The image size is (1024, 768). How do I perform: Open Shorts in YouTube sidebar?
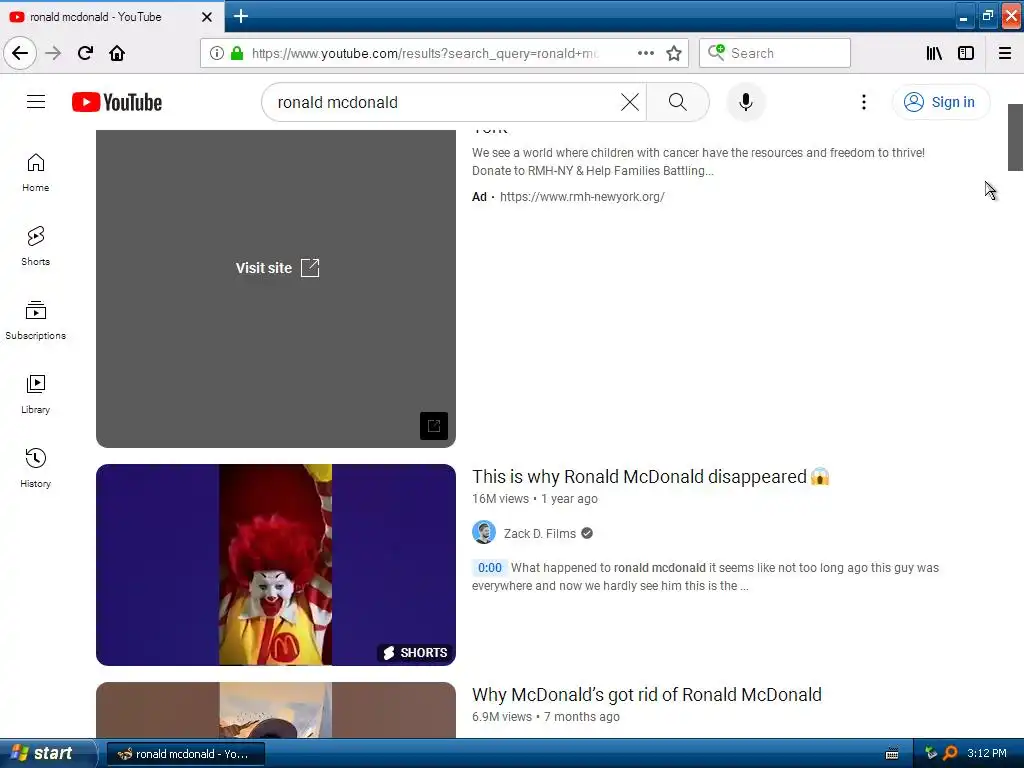35,247
